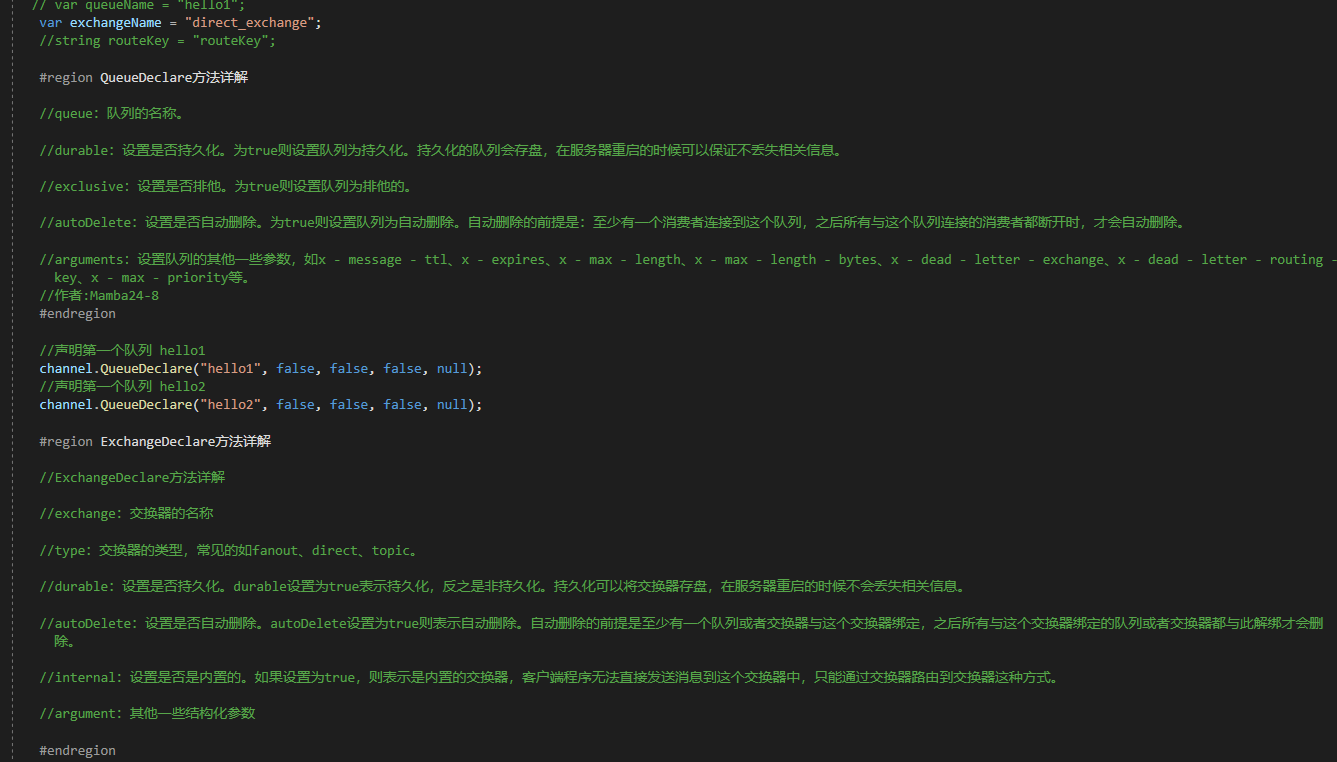The width and height of the screenshot is (1337, 762).
Task: Click the //autoDelete comment about 消费者 connections
Action: [x=612, y=222]
